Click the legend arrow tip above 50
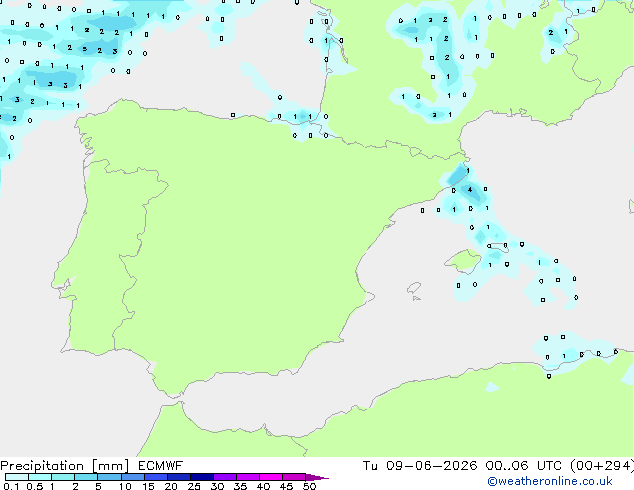The height and width of the screenshot is (490, 634). click(x=317, y=477)
